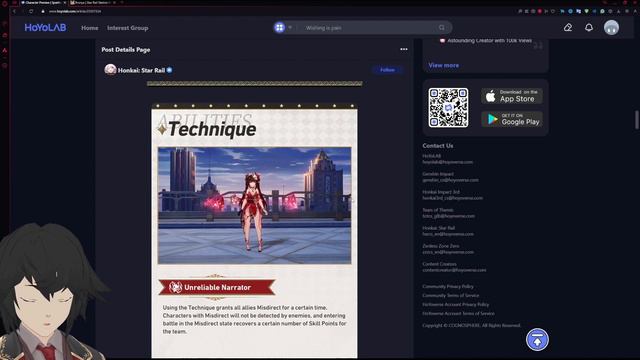Open the post's three-dot options menu
Viewport: 640px width, 360px height.
(404, 49)
